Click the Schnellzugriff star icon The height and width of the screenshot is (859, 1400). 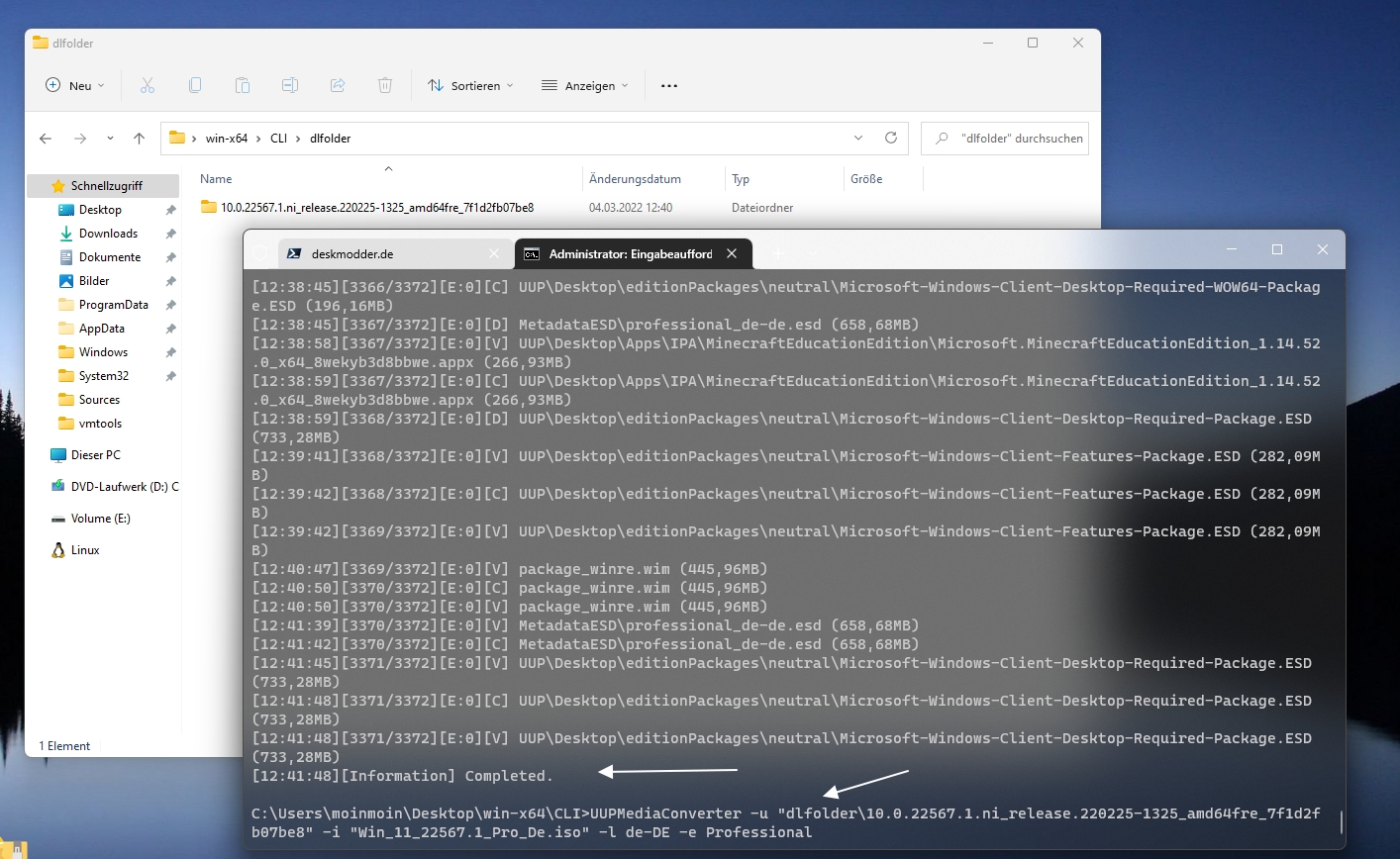click(x=58, y=186)
